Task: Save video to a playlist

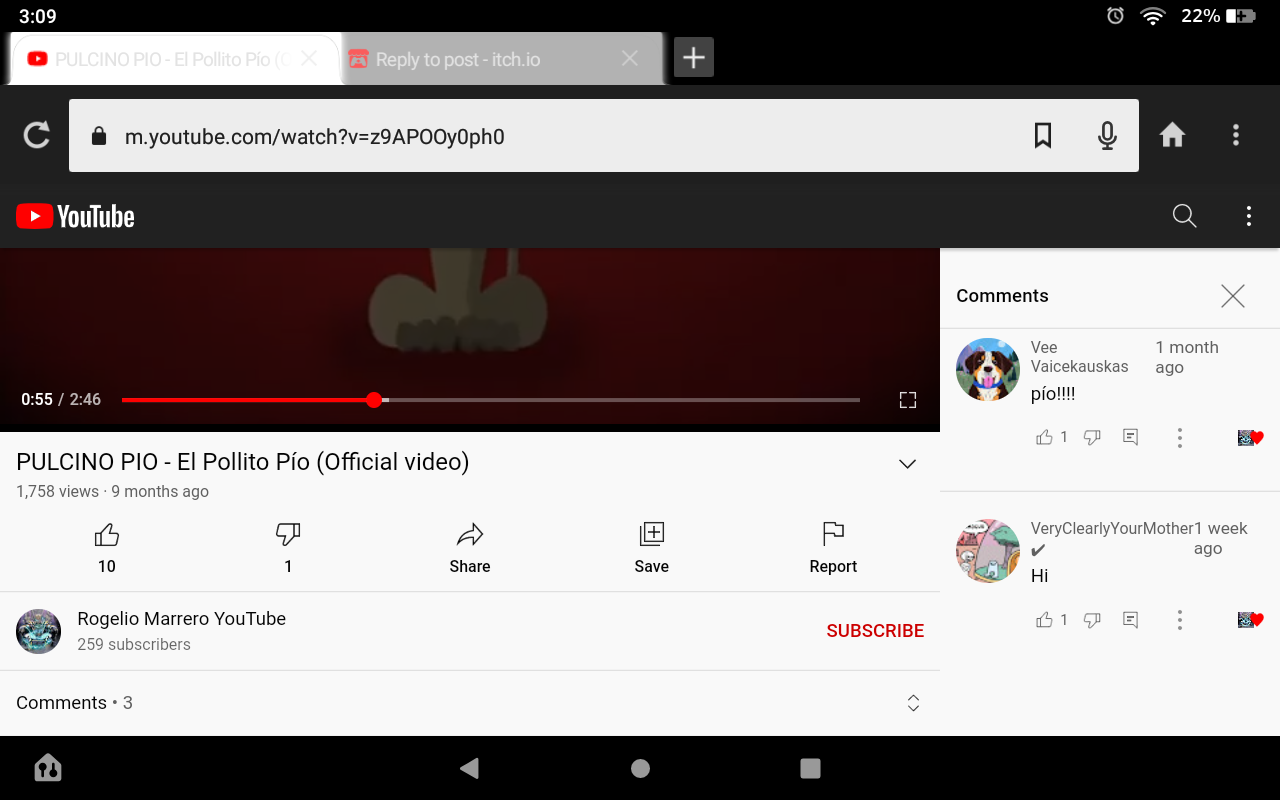Action: click(x=651, y=546)
